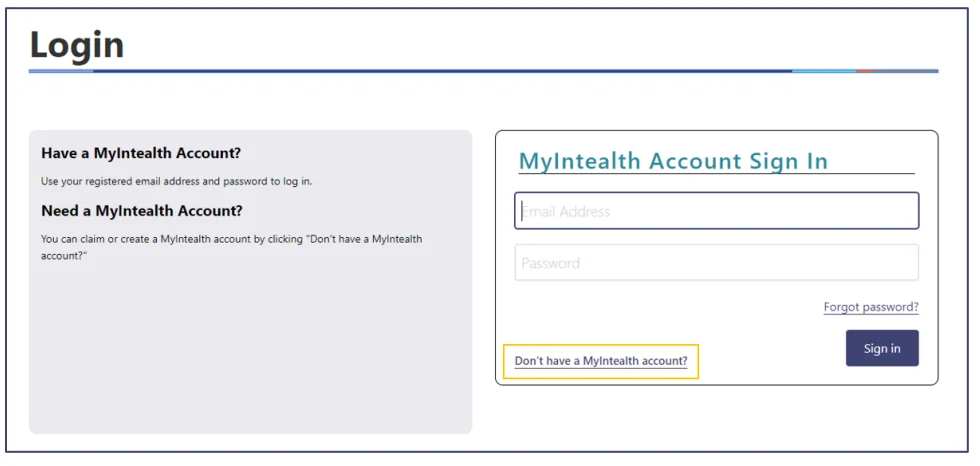The width and height of the screenshot is (980, 466).
Task: Place cursor at start of the Email Address field
Action: (x=523, y=211)
